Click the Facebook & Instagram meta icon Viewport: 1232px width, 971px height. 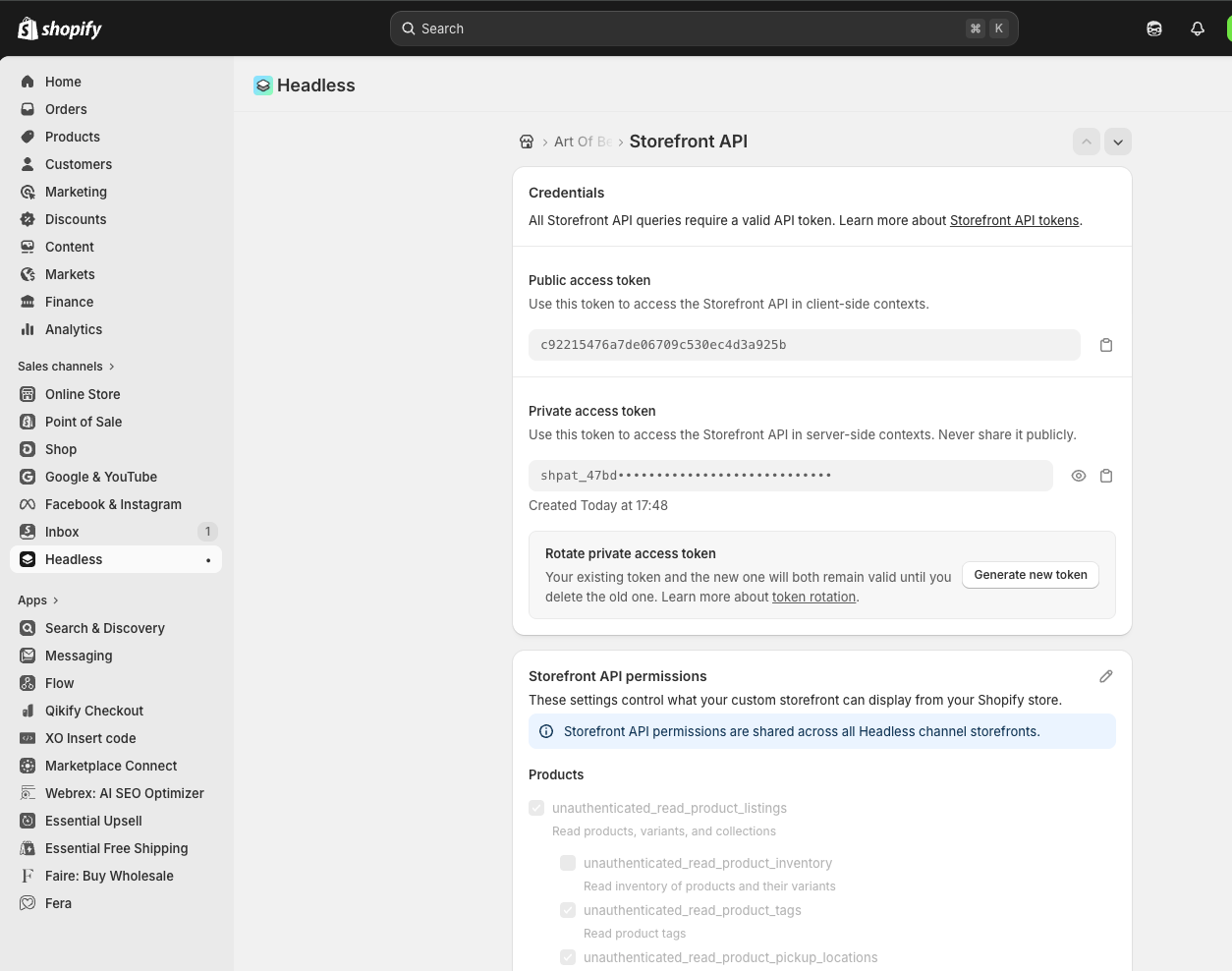pos(28,504)
